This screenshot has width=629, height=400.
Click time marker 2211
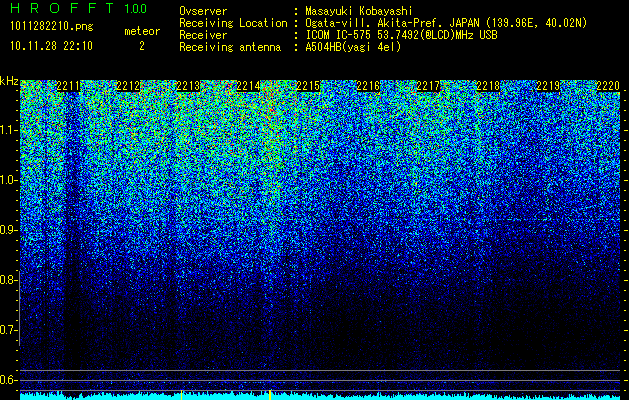[x=68, y=86]
